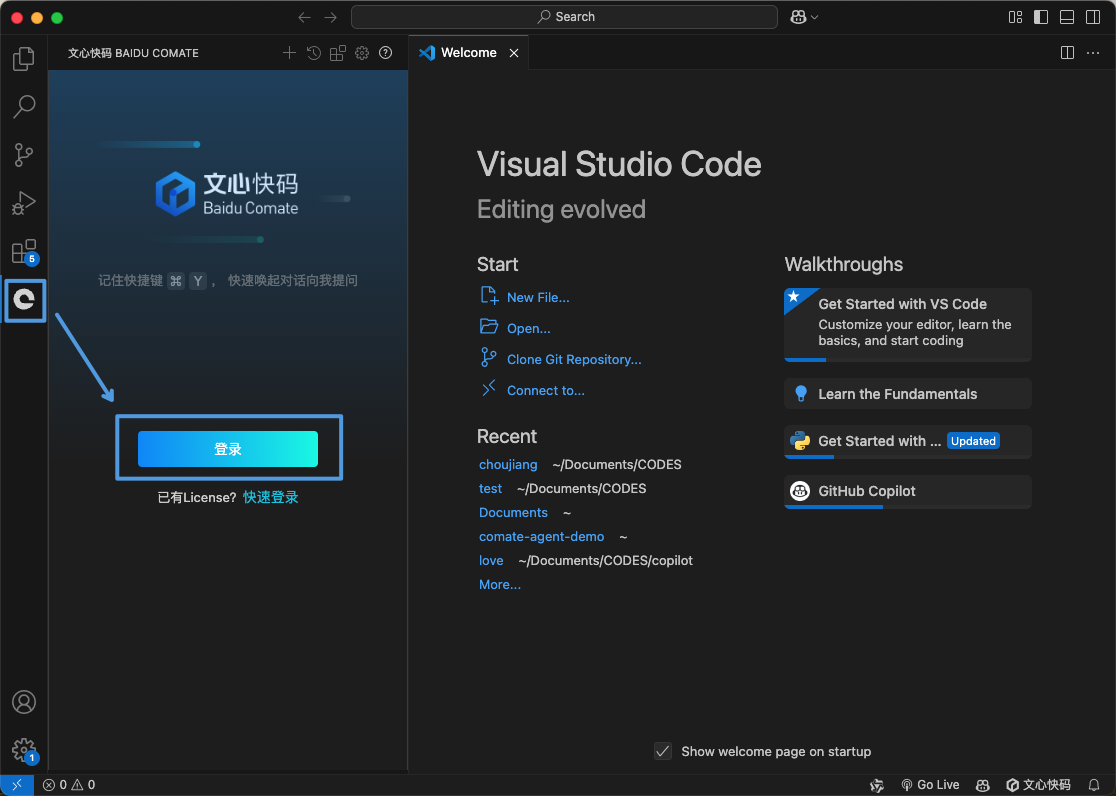Click Open... under Start

[x=528, y=328]
